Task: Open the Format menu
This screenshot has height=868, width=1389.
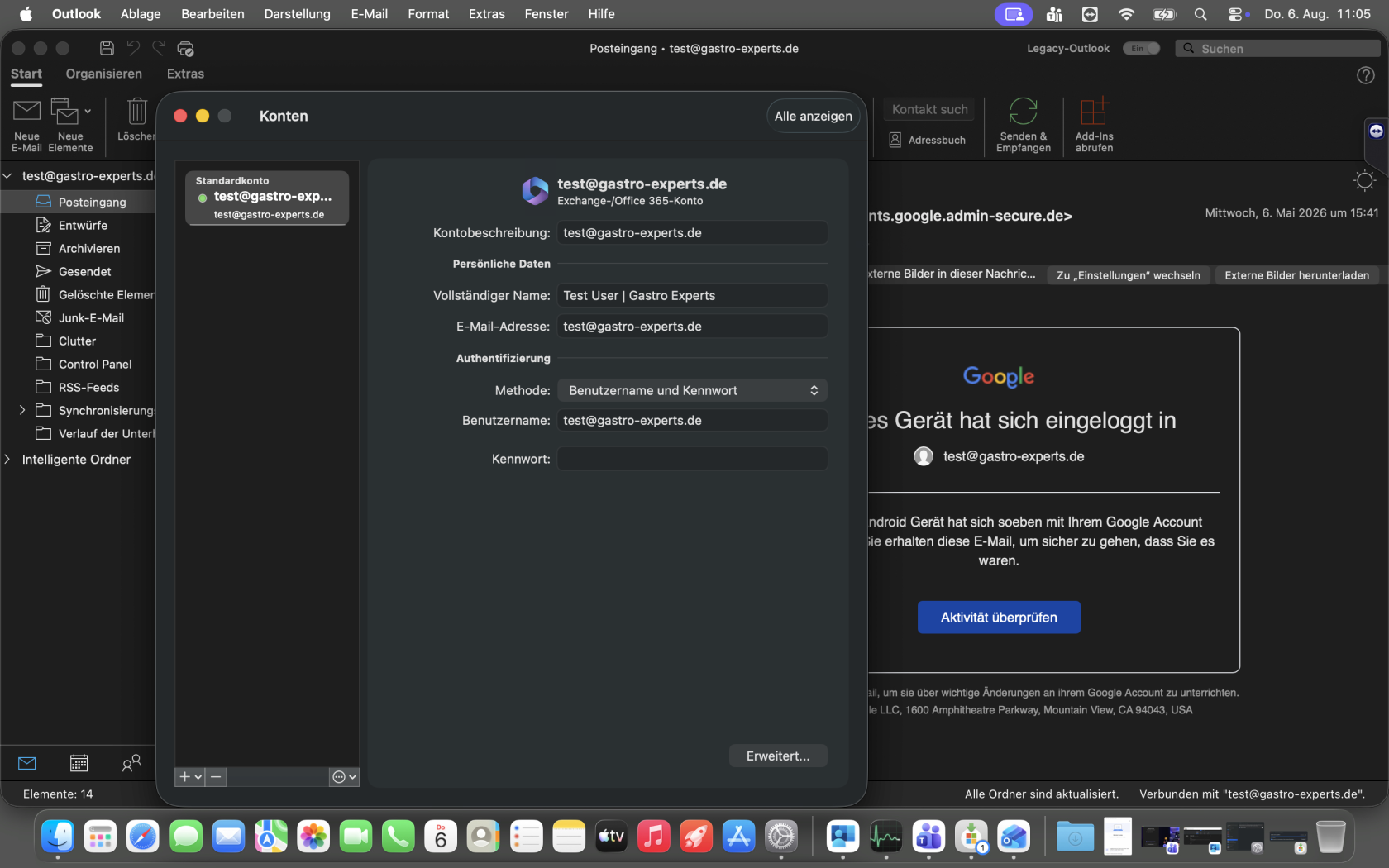Action: (428, 14)
